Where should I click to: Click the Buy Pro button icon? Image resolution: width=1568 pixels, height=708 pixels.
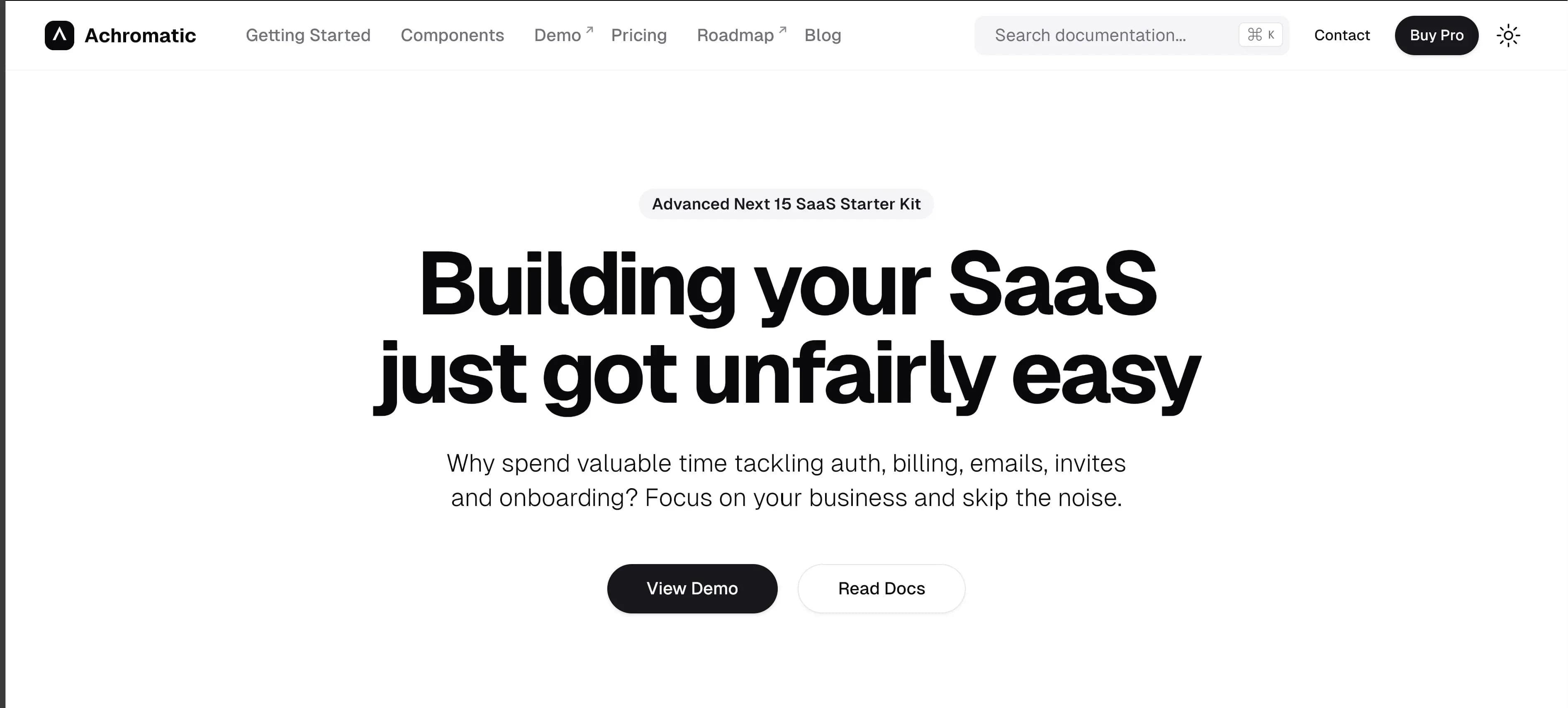tap(1437, 35)
